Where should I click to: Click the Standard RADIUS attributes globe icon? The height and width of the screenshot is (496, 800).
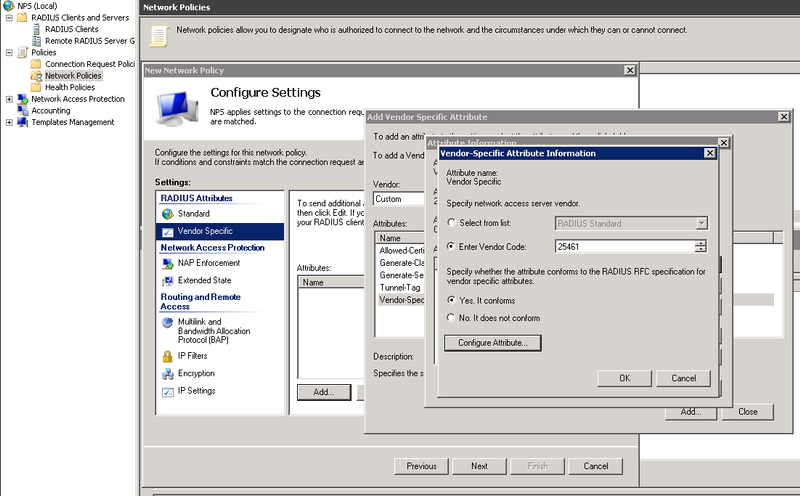tap(167, 214)
